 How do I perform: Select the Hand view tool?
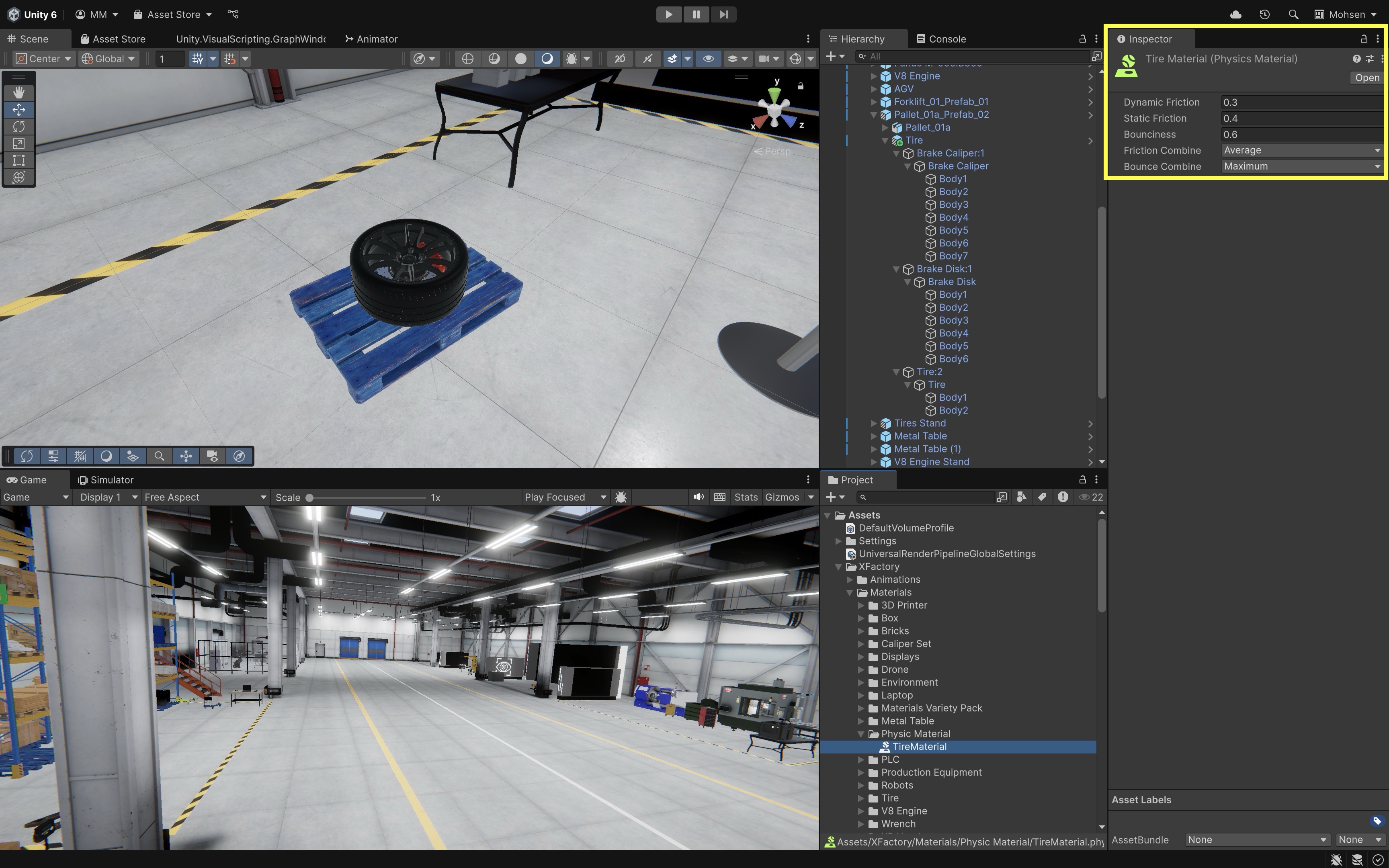[x=18, y=92]
